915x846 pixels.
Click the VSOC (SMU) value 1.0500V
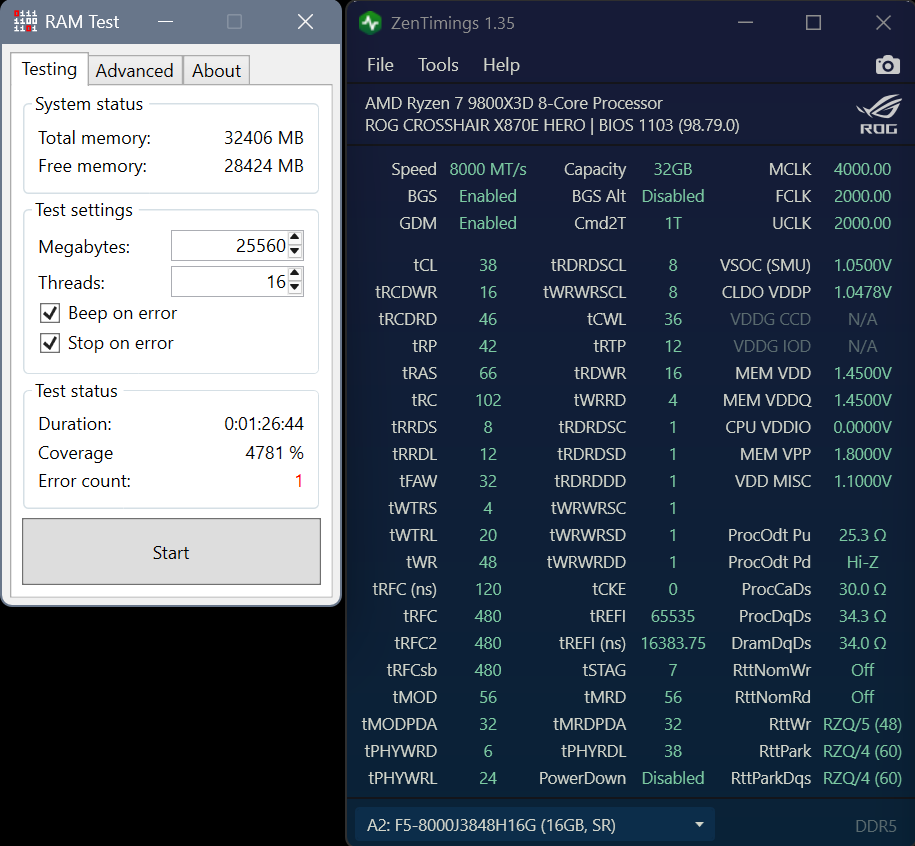(x=862, y=265)
